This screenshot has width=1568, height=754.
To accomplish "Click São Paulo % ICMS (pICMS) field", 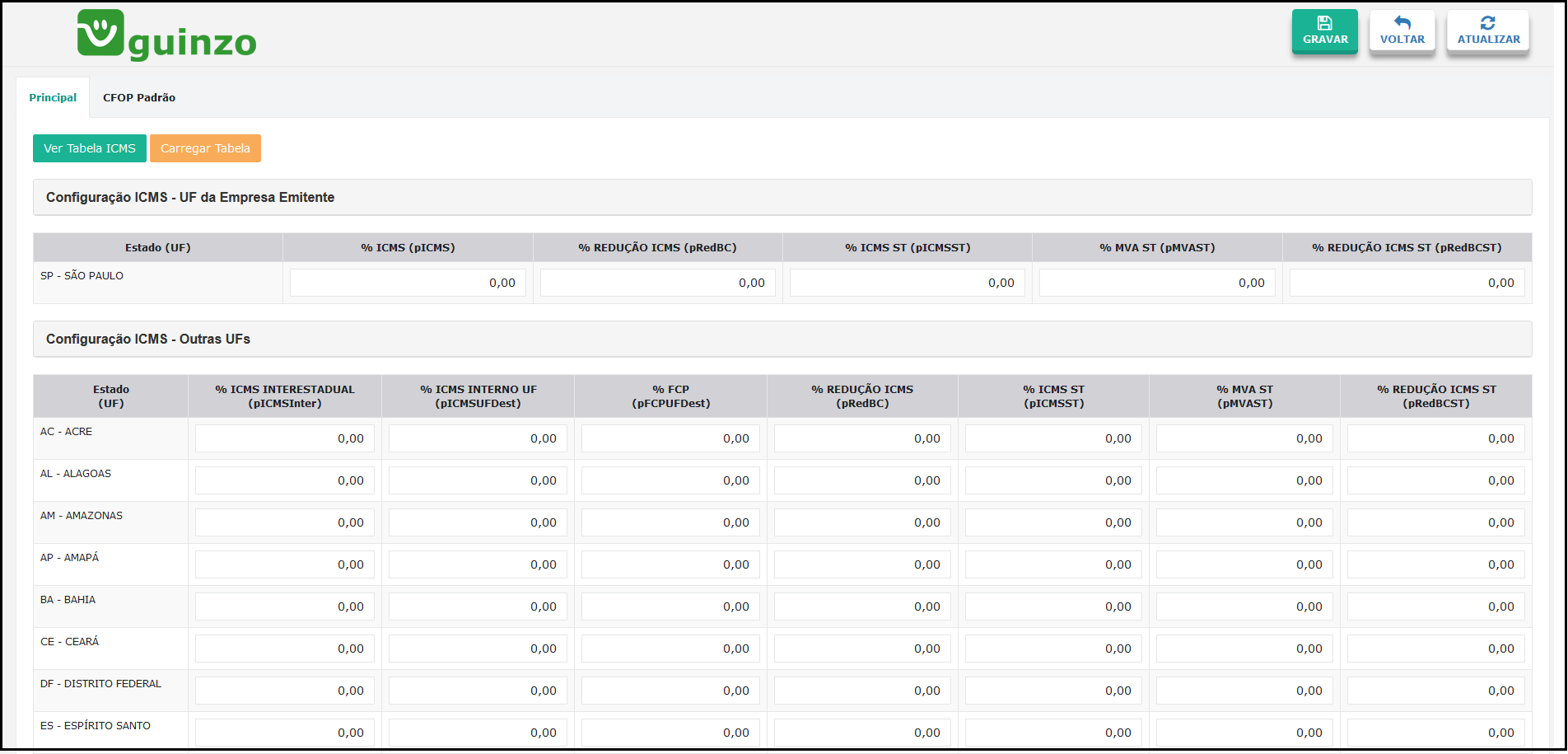I will (408, 283).
